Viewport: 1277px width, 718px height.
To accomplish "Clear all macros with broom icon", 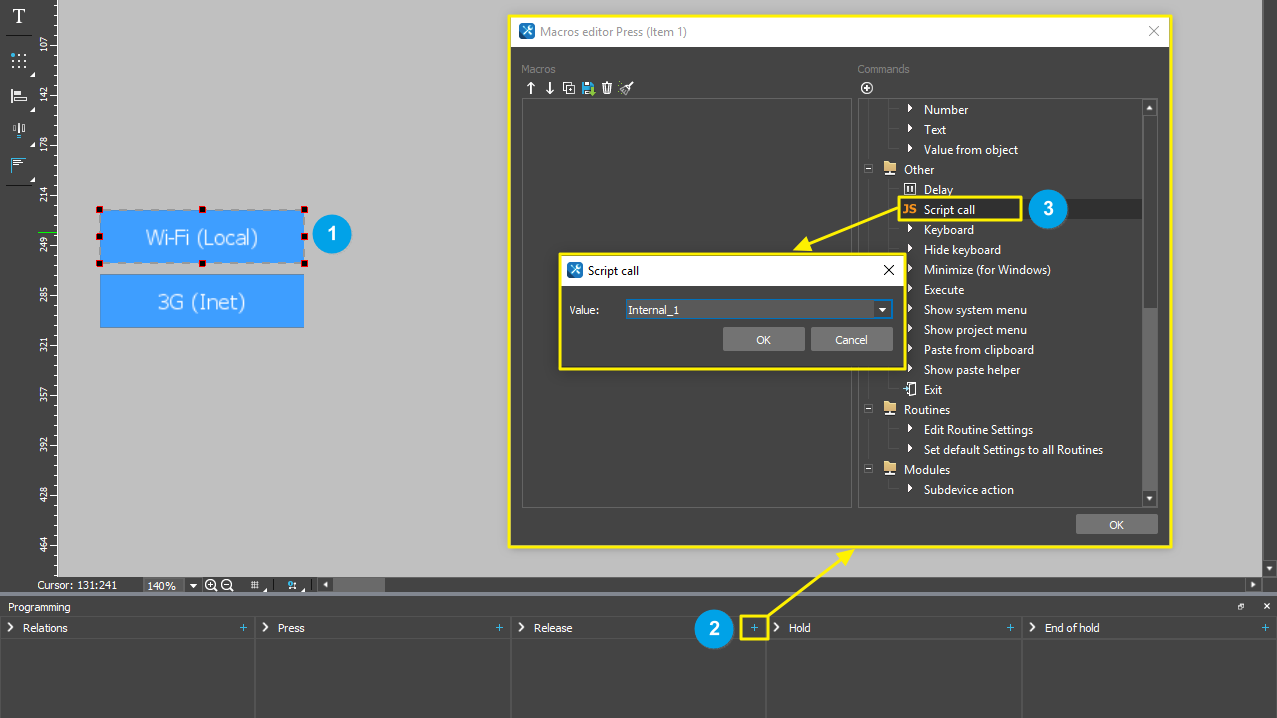I will tap(626, 88).
